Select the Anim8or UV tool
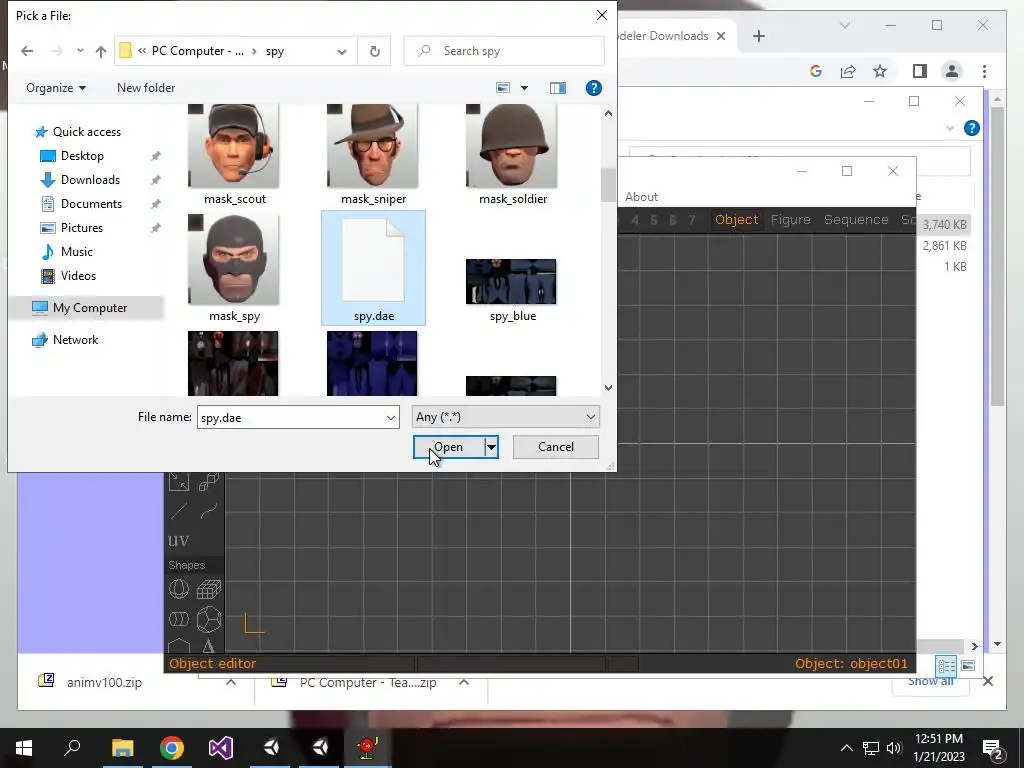Image resolution: width=1024 pixels, height=768 pixels. [179, 541]
